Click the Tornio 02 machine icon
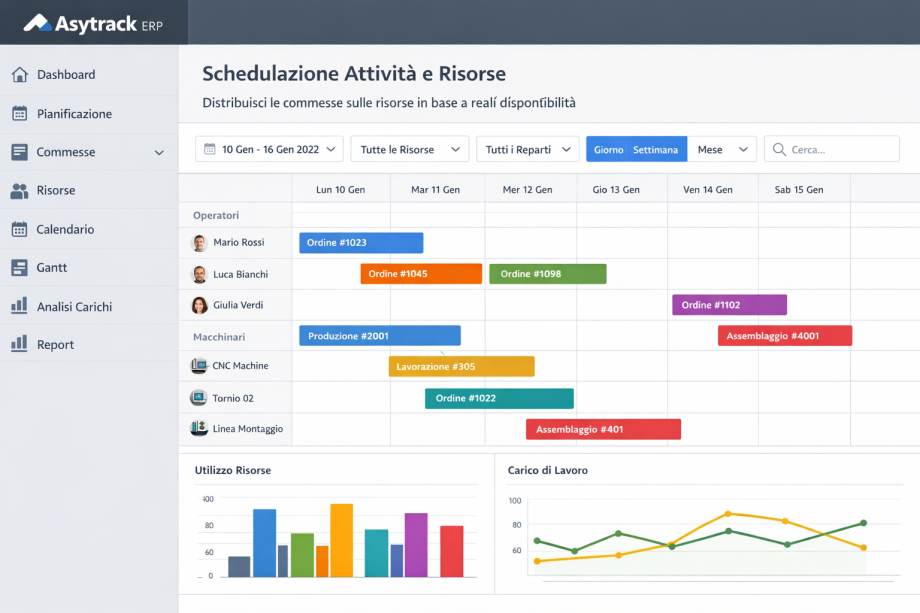The image size is (920, 613). tap(198, 398)
